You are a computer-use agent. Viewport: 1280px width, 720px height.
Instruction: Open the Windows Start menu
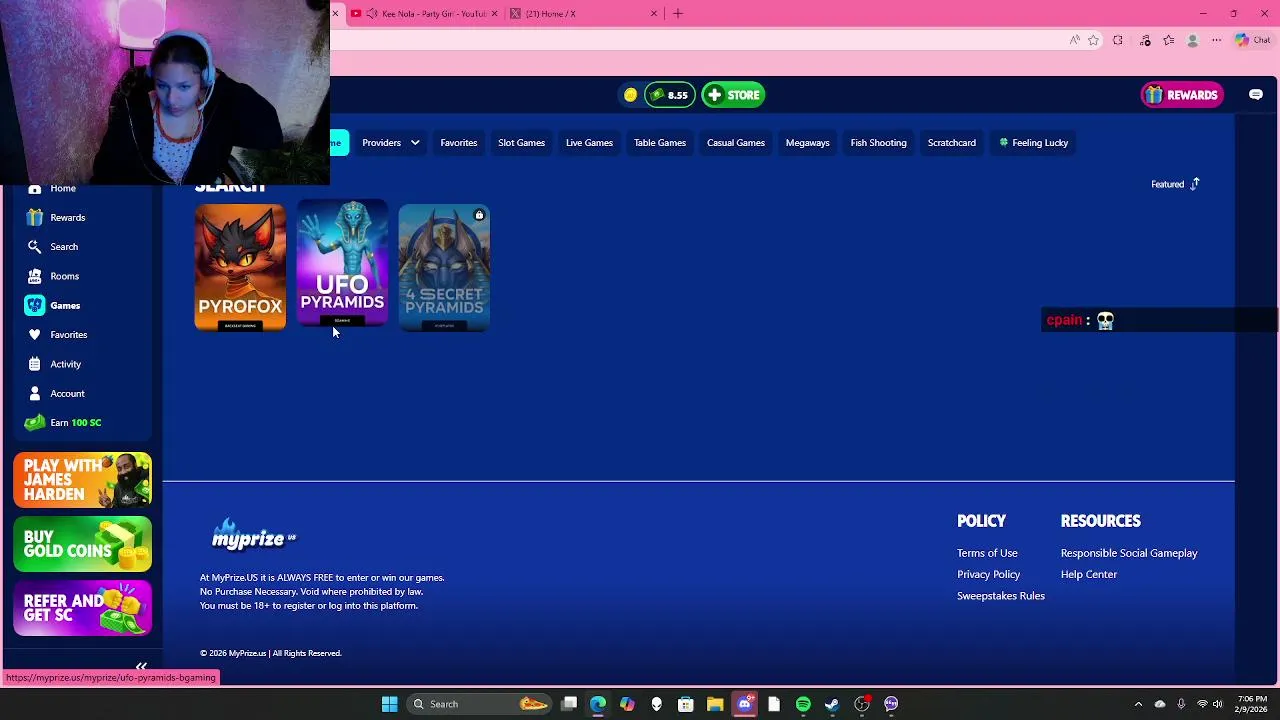pos(389,704)
